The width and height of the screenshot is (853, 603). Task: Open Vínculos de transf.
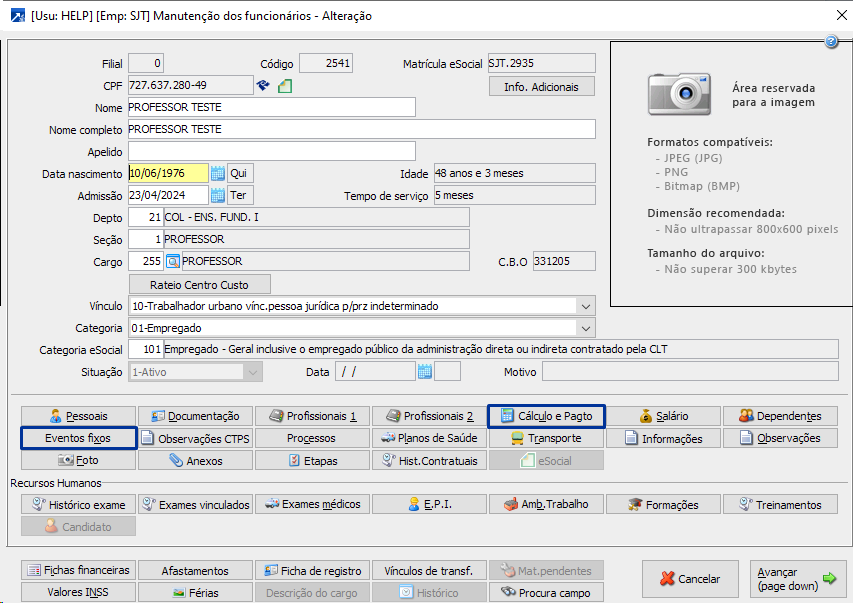coord(429,570)
